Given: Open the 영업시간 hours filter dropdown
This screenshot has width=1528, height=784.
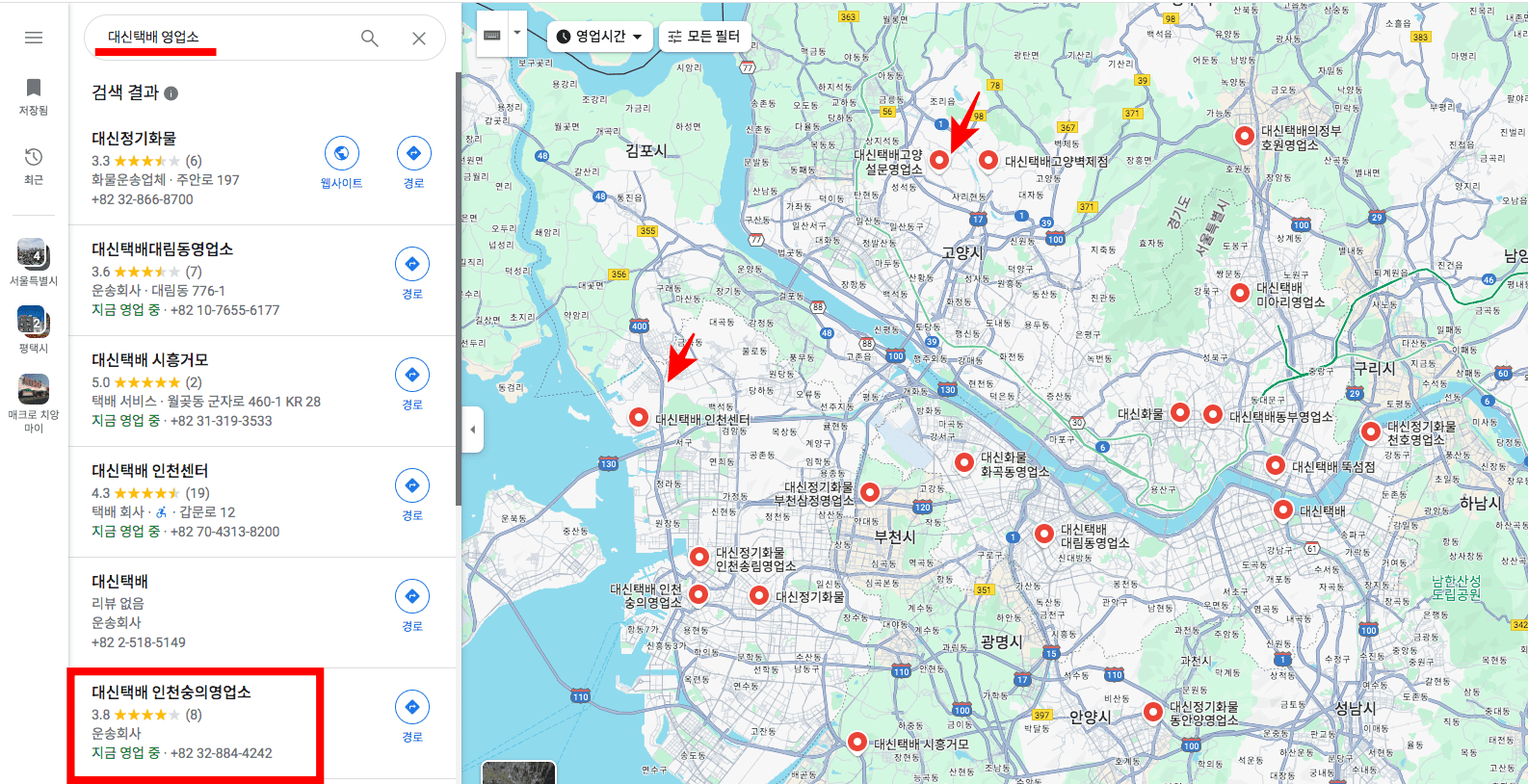Looking at the screenshot, I should point(599,37).
